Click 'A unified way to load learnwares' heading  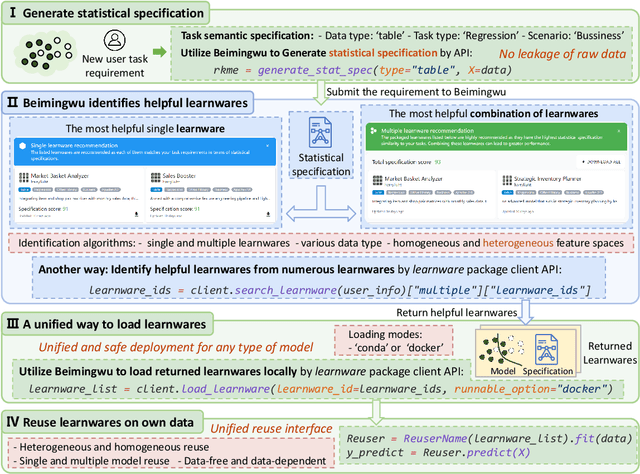click(x=114, y=324)
